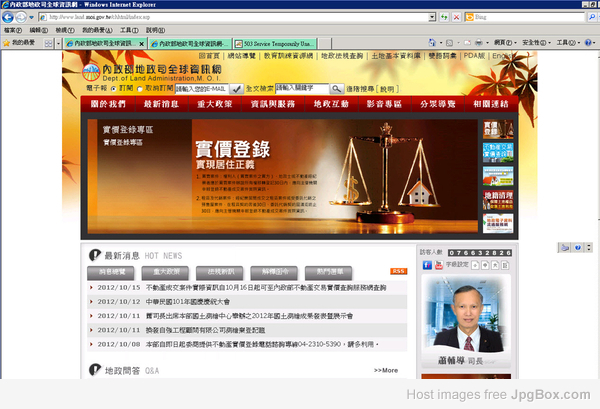Click the Home icon in command bar

(432, 42)
